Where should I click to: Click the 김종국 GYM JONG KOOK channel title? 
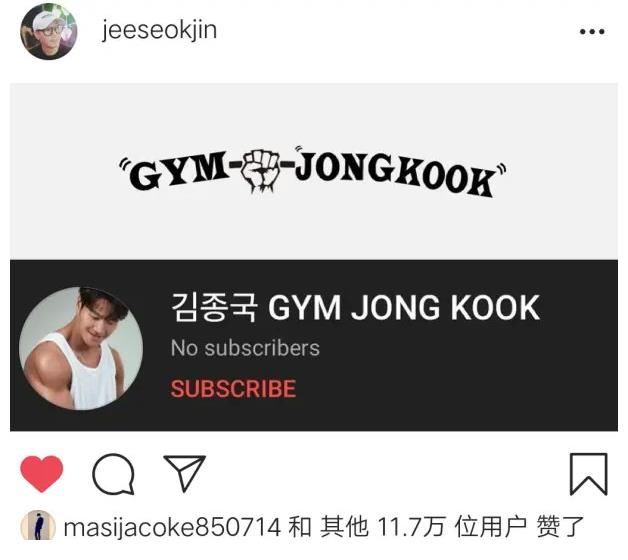[355, 308]
